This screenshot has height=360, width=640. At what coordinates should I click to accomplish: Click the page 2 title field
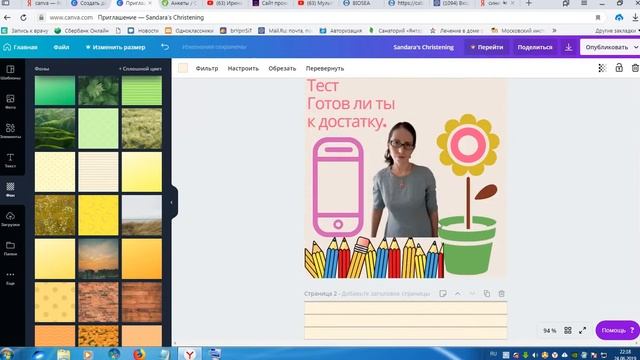pos(386,293)
